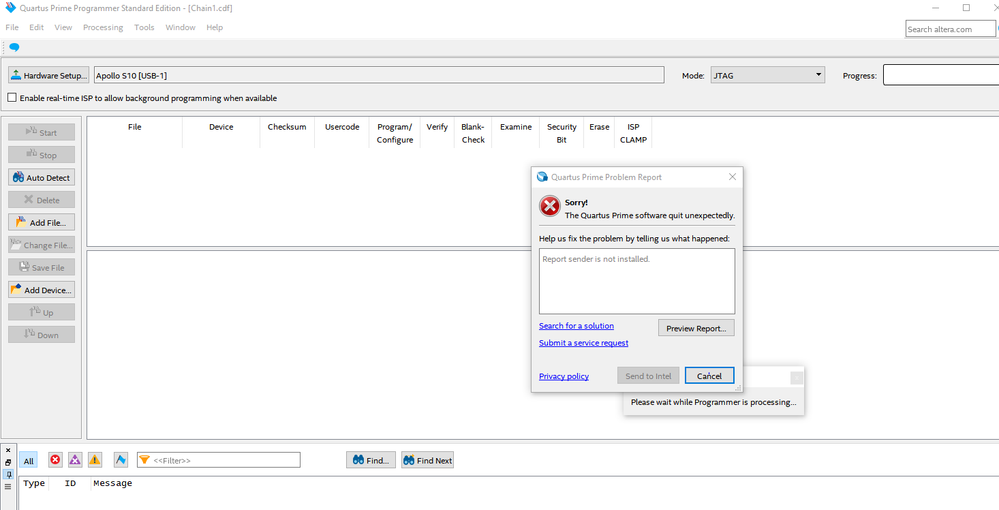Click Find Next in messages panel
The image size is (999, 510).
click(428, 460)
